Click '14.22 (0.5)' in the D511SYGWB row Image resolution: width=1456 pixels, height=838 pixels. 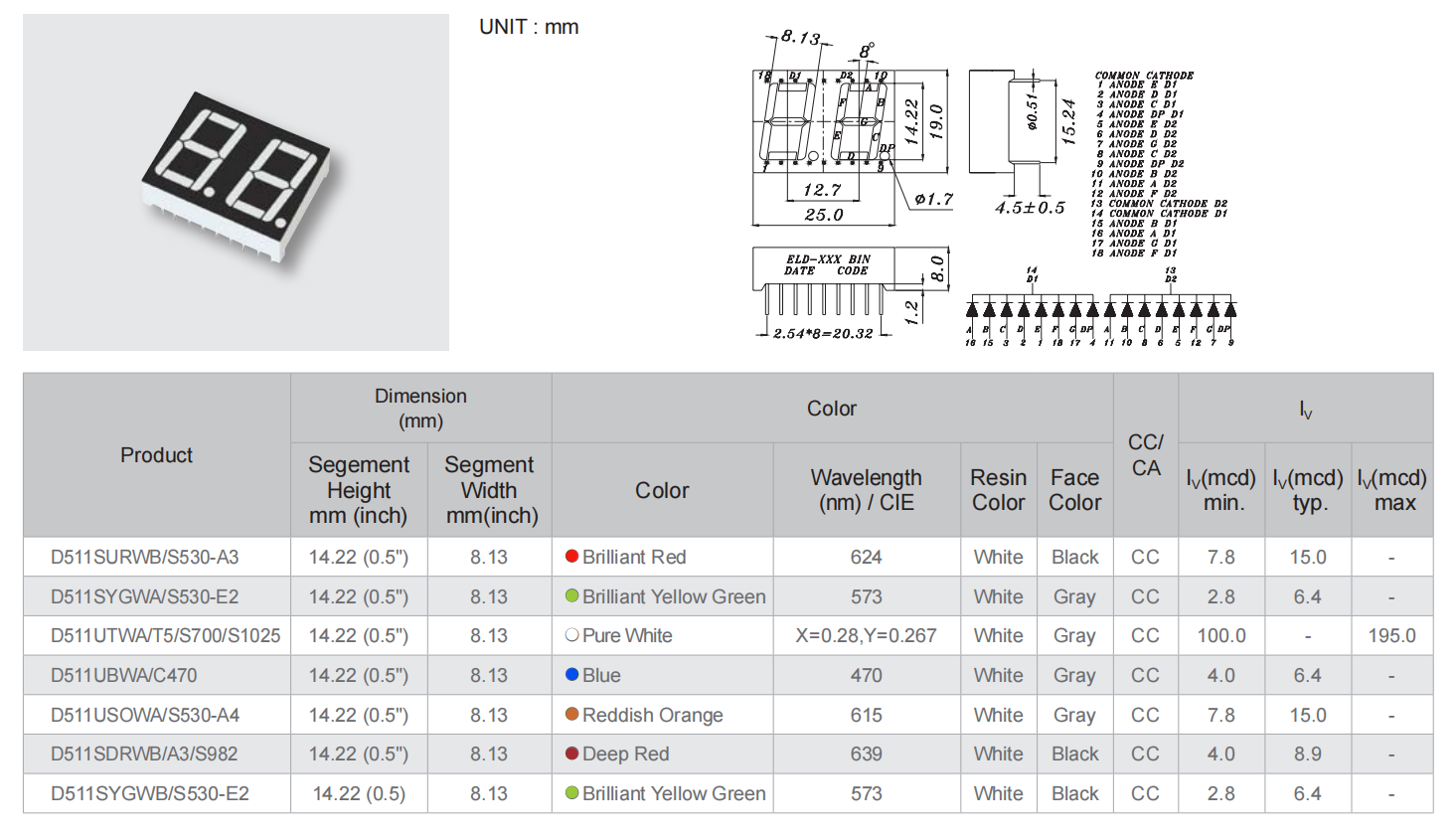coord(359,793)
